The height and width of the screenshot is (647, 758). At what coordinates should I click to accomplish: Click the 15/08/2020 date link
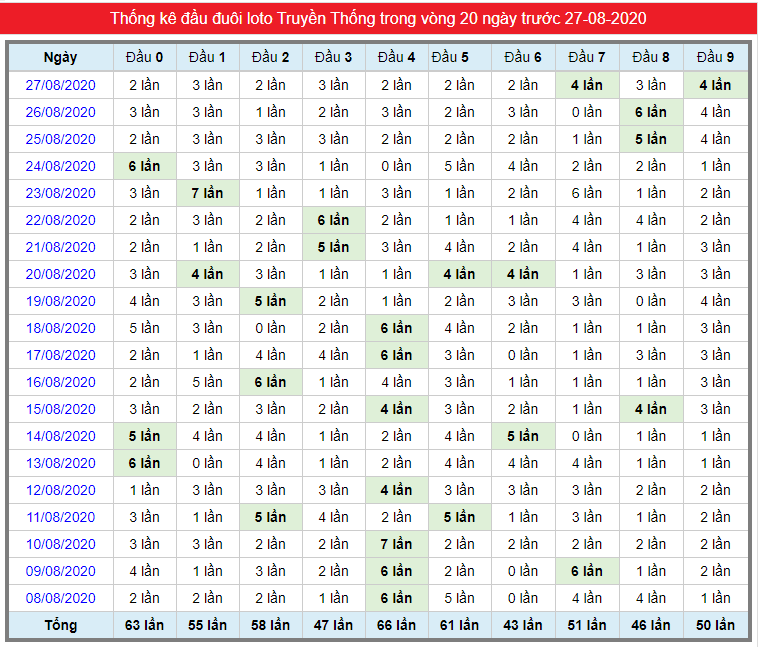60,409
